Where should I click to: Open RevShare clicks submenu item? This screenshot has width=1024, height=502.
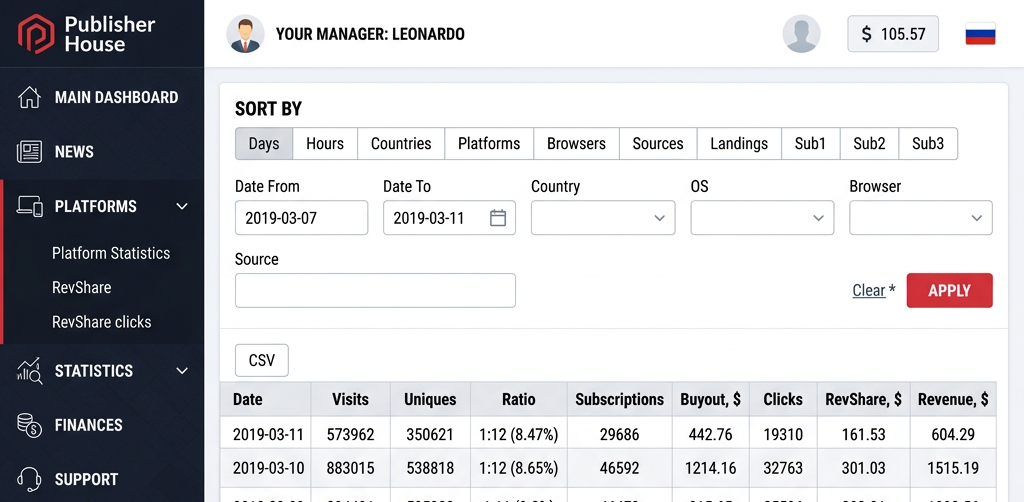pos(101,322)
